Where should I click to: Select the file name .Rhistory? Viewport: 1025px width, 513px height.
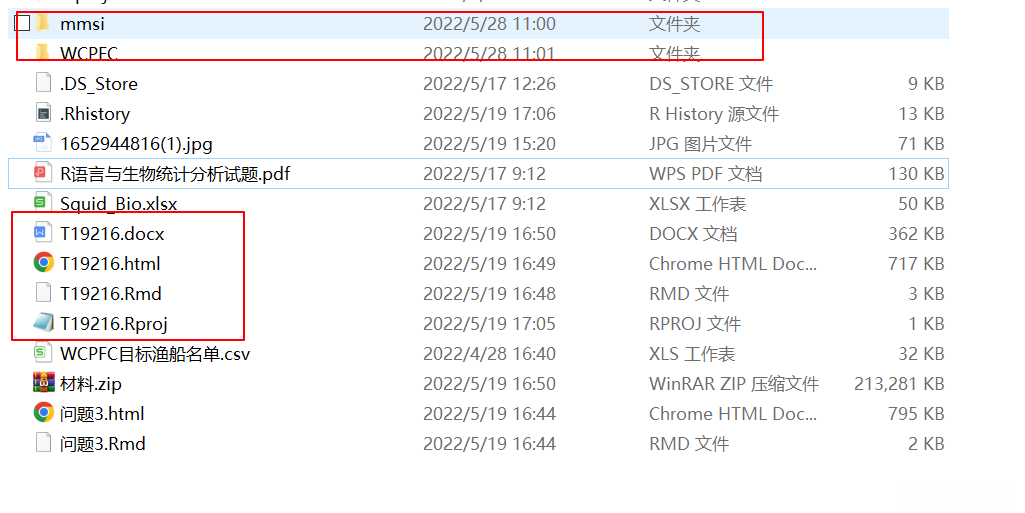[x=95, y=114]
